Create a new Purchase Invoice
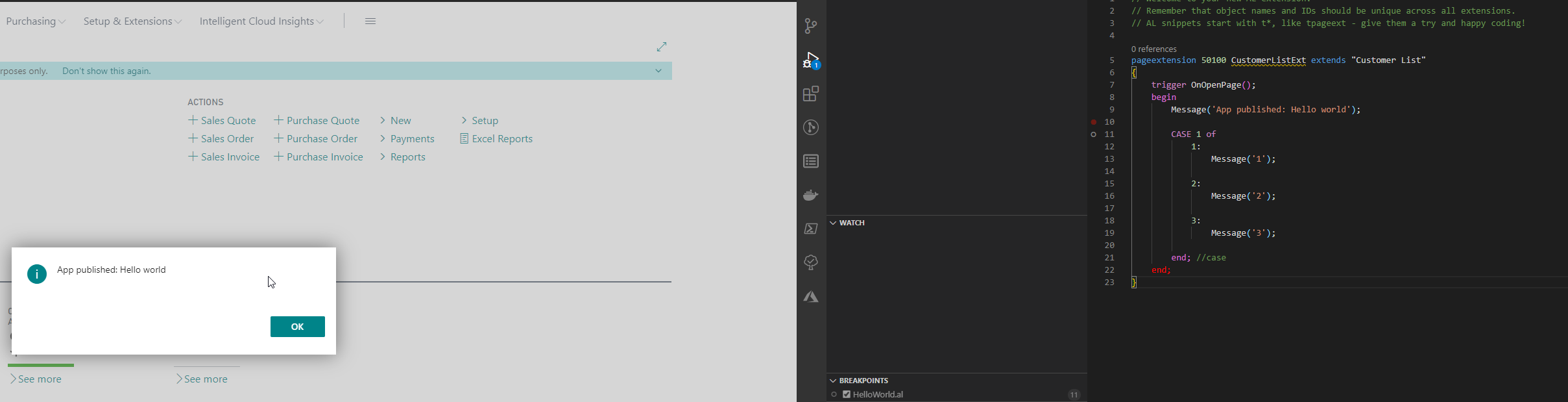 319,157
